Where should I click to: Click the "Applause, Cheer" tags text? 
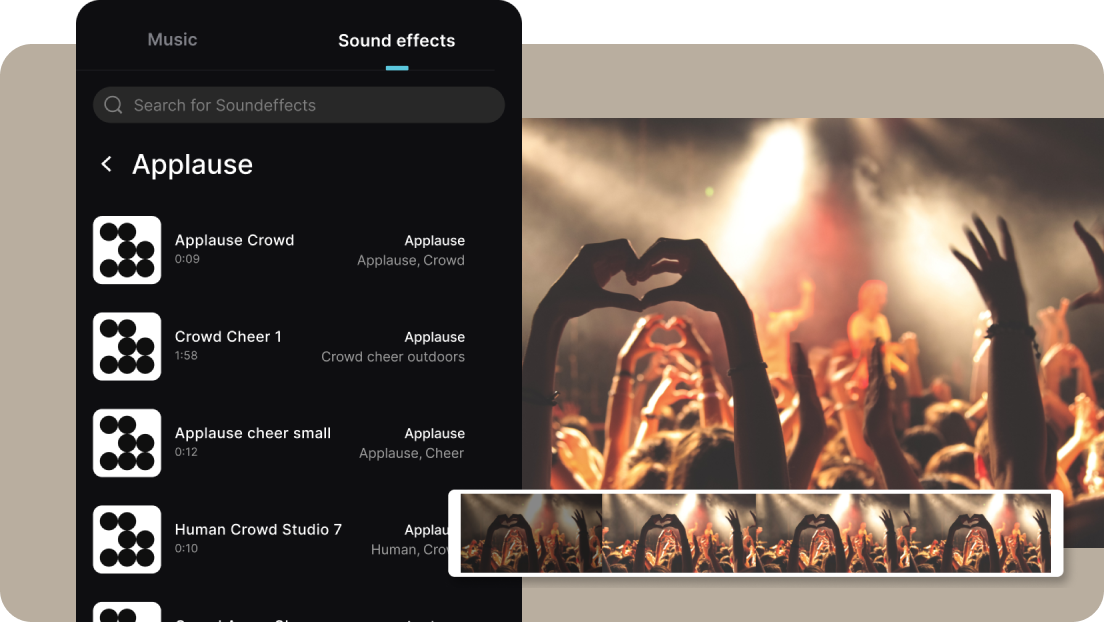(x=411, y=454)
